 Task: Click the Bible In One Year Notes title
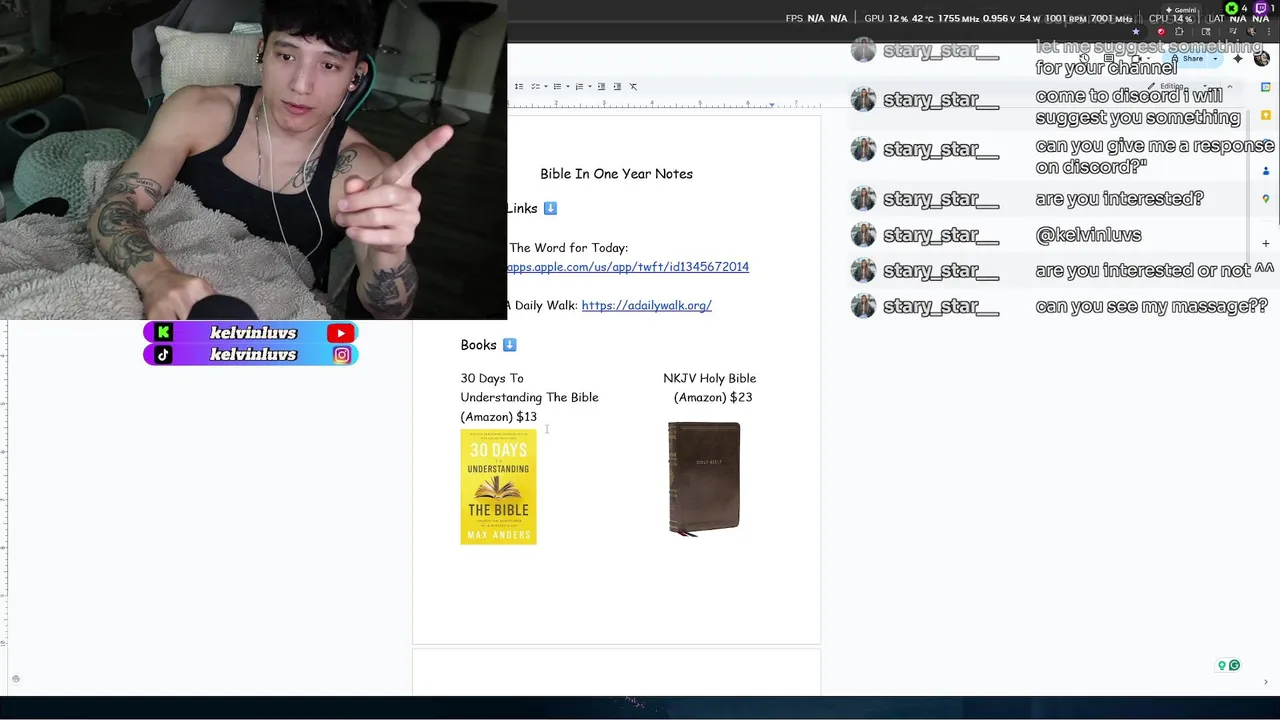point(616,174)
